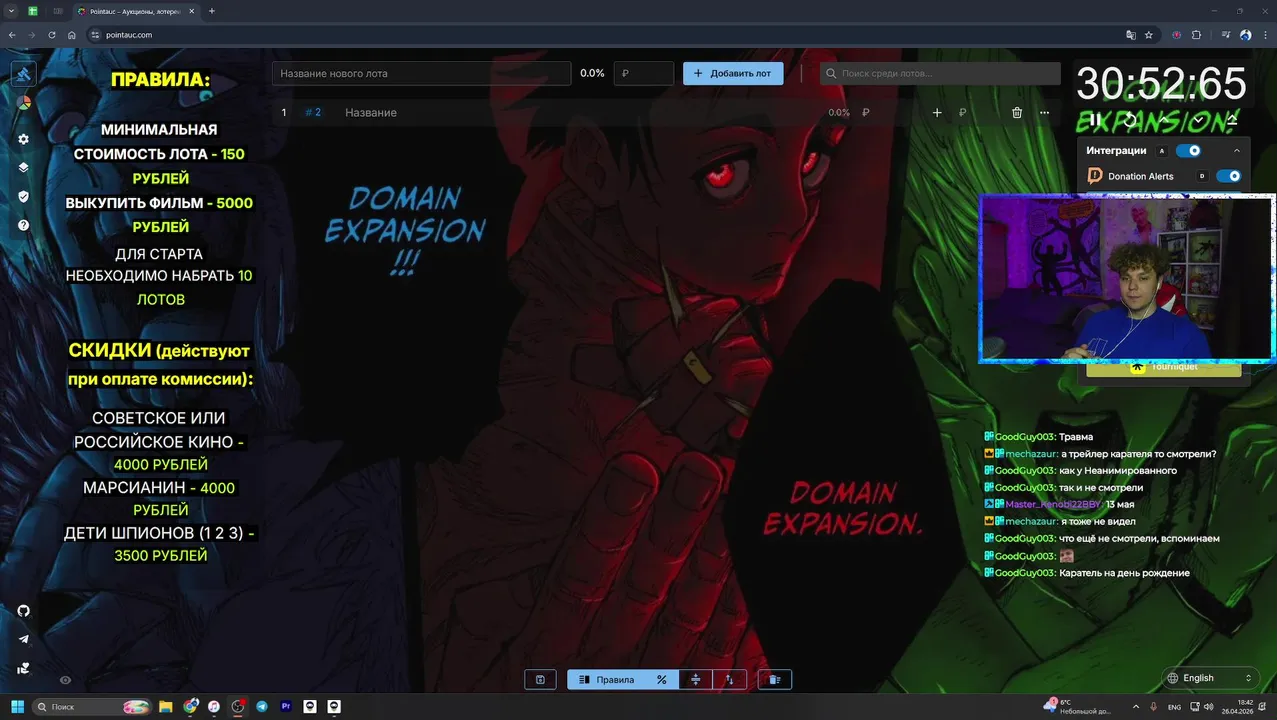Toggle the percent button in bottom toolbar
The image size is (1277, 720).
coord(662,680)
